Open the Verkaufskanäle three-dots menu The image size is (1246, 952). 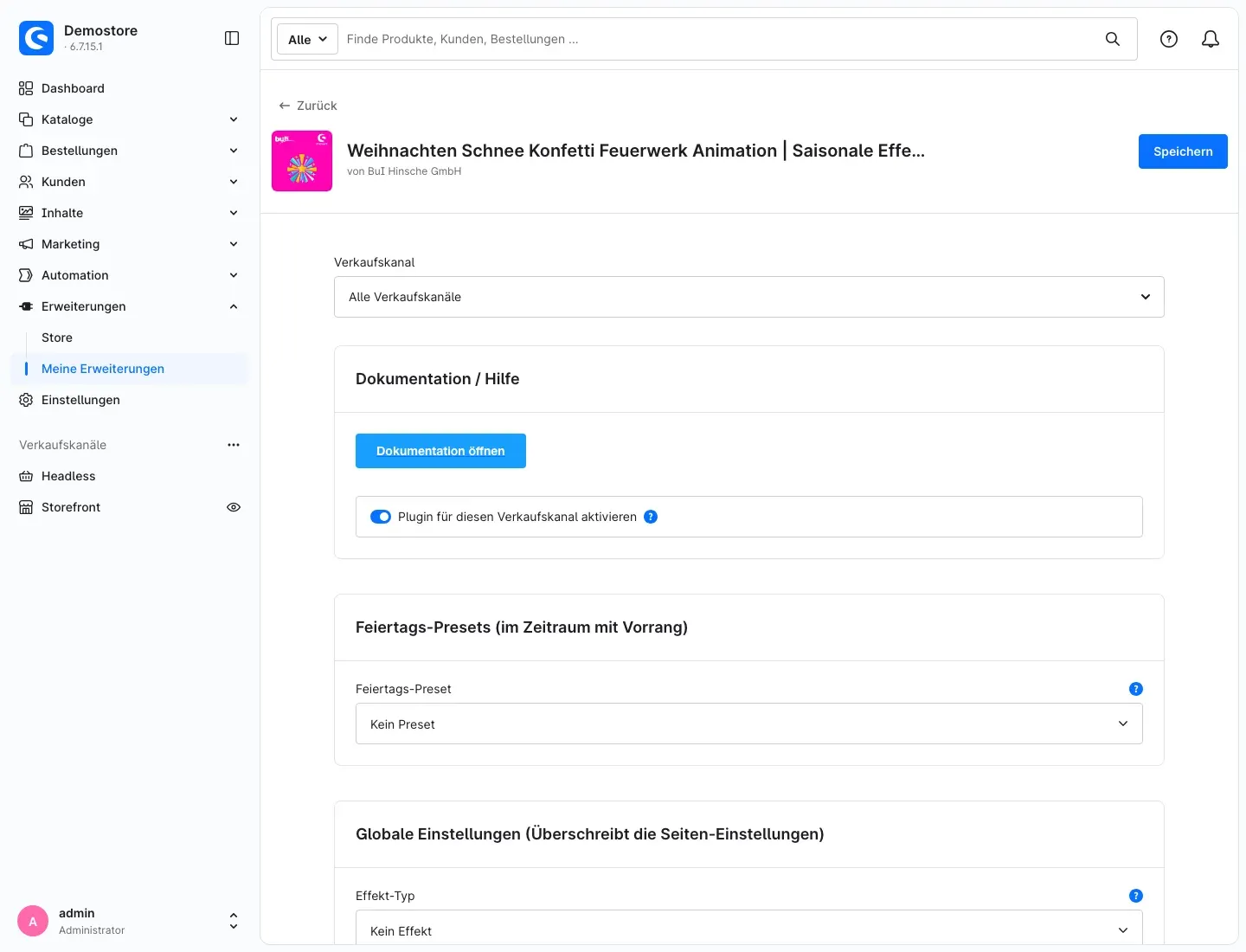pos(234,445)
